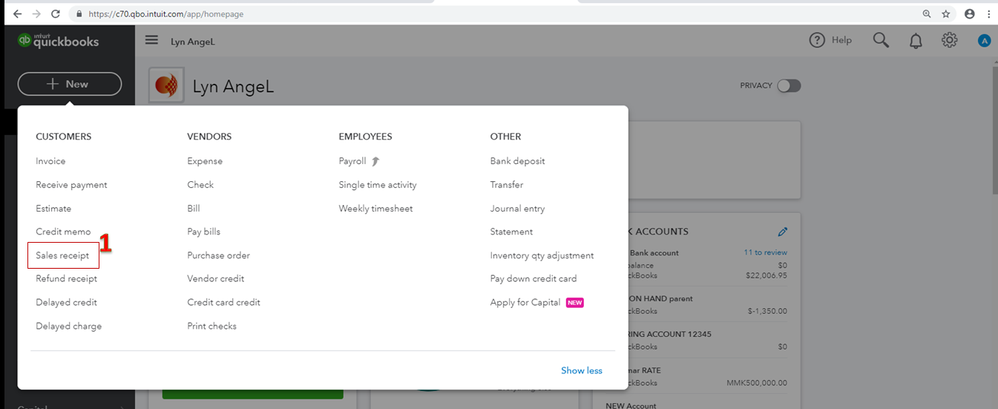Viewport: 998px width, 409px height.
Task: Select Invoice under Customers
Action: [x=50, y=162]
